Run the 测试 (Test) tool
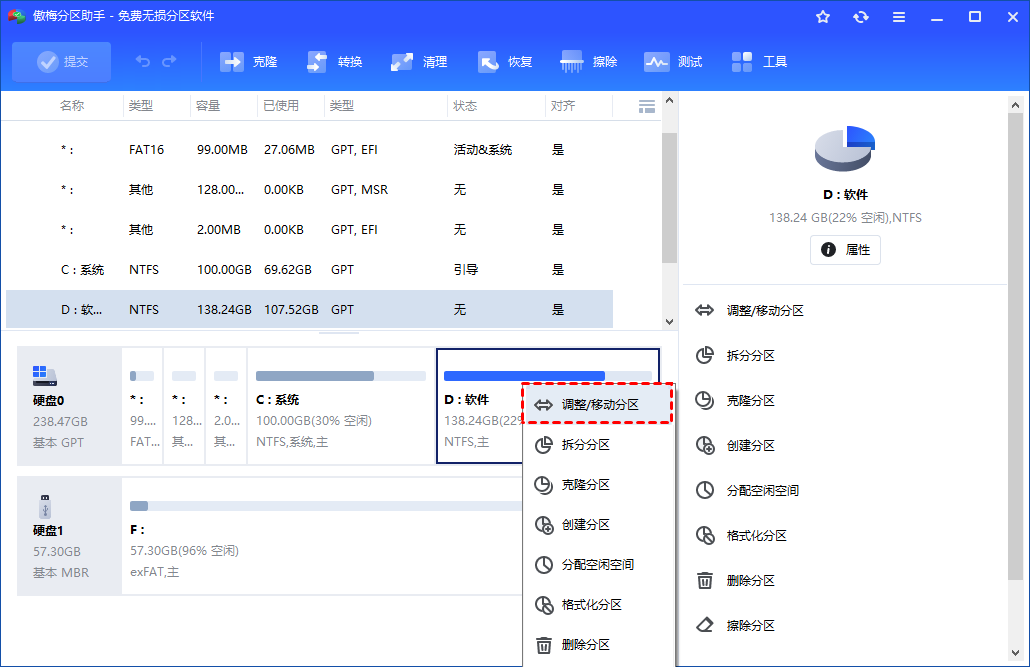The height and width of the screenshot is (667, 1030). [x=674, y=61]
